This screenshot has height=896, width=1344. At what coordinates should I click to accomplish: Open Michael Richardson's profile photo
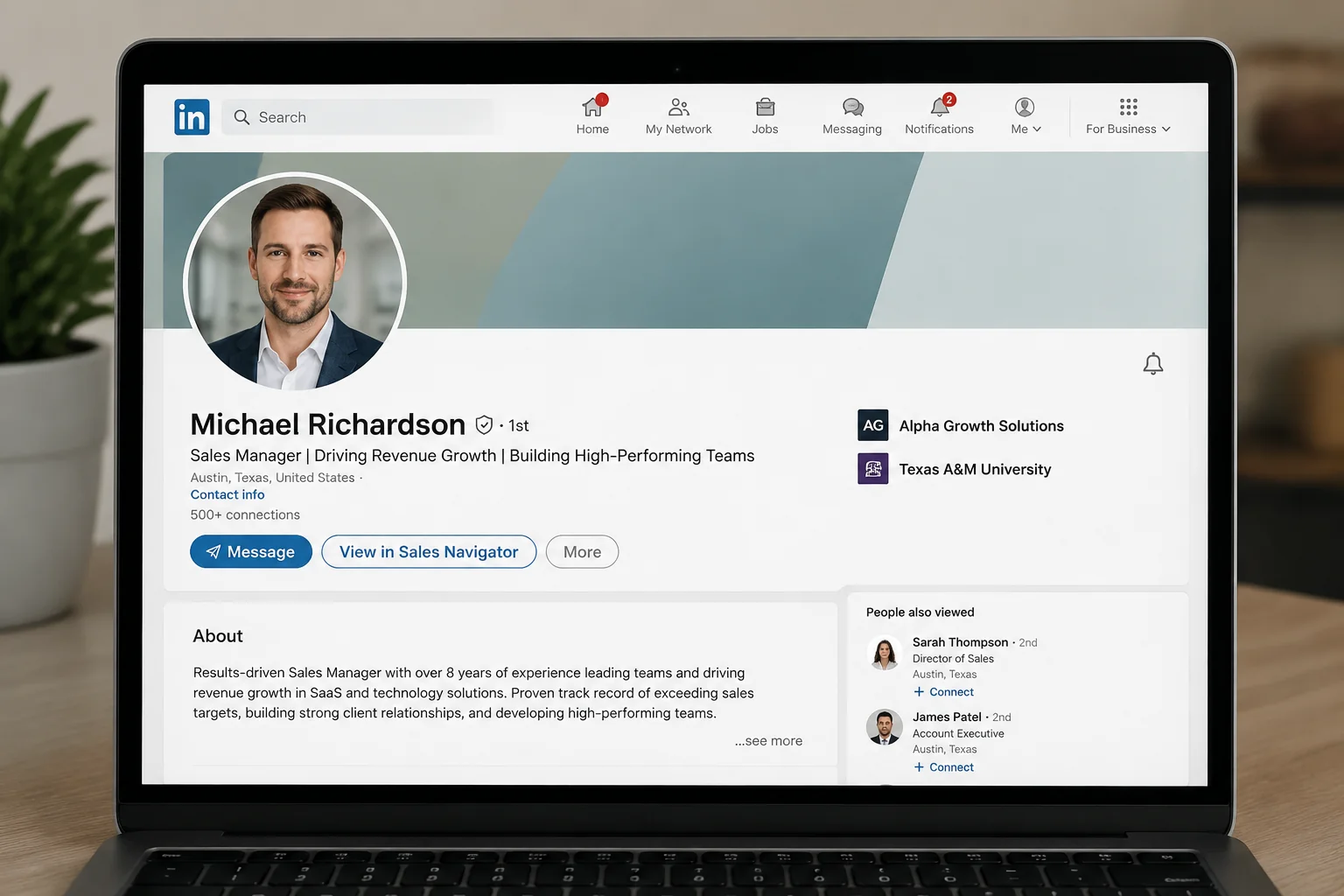click(x=295, y=282)
